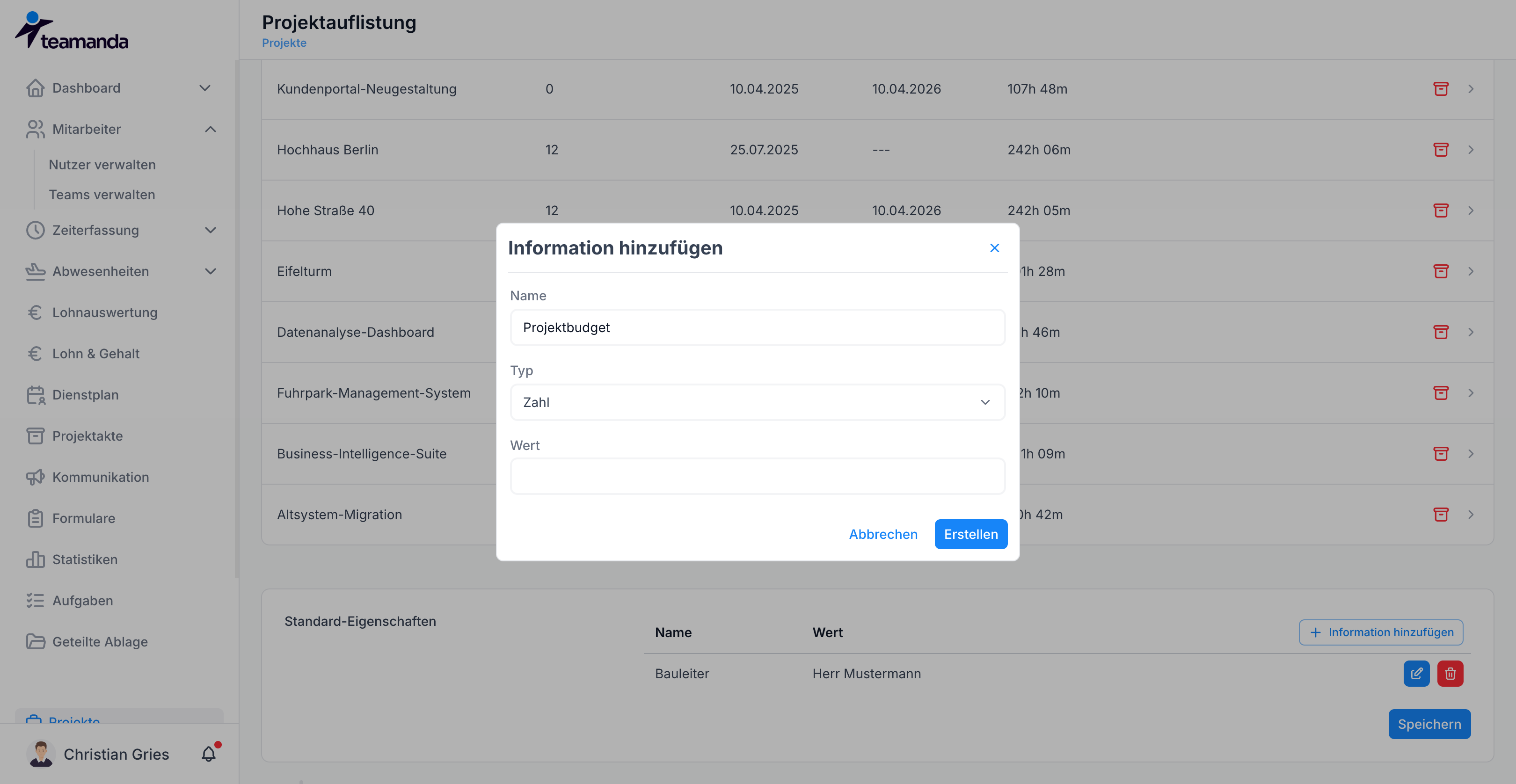Archive the Hohe Straße 40 project

coord(1440,211)
